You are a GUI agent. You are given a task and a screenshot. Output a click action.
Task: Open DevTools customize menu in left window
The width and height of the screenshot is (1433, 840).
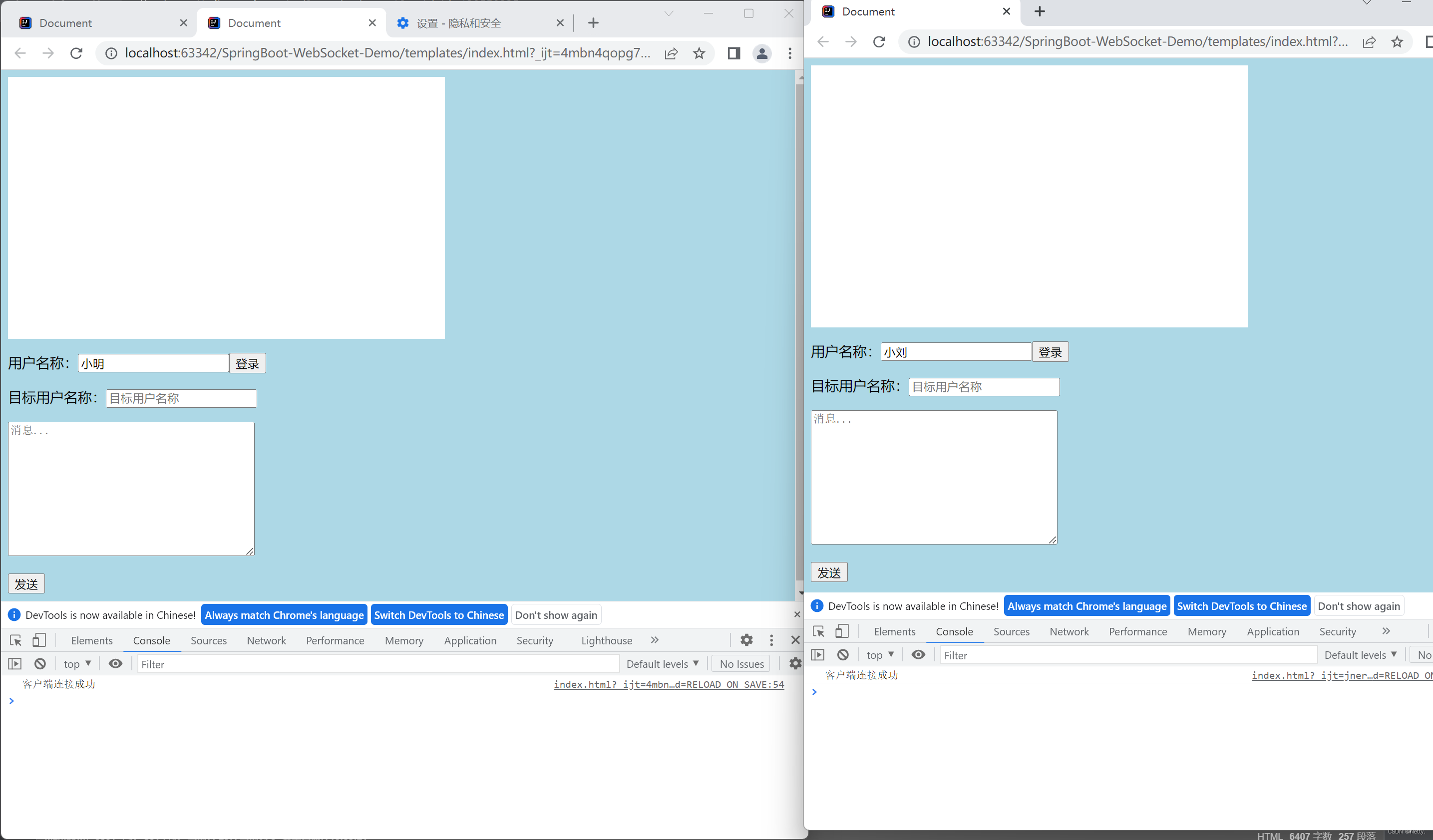tap(771, 640)
